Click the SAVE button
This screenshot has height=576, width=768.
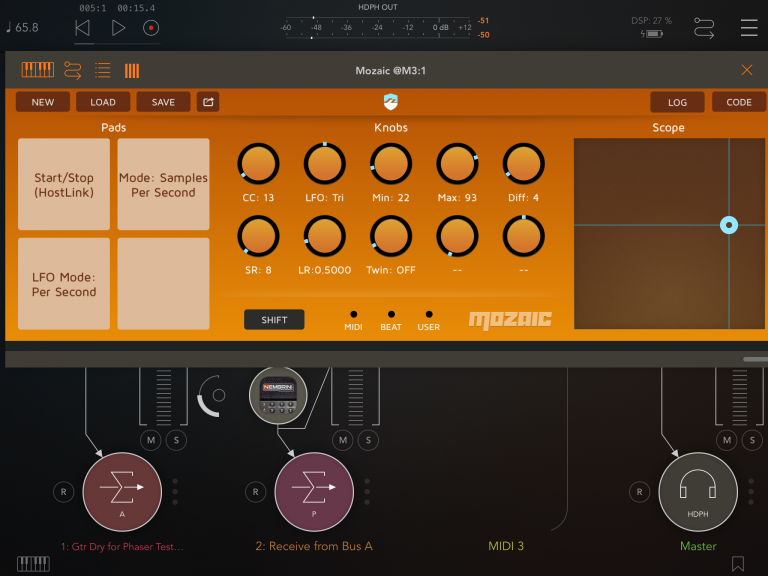pos(163,102)
